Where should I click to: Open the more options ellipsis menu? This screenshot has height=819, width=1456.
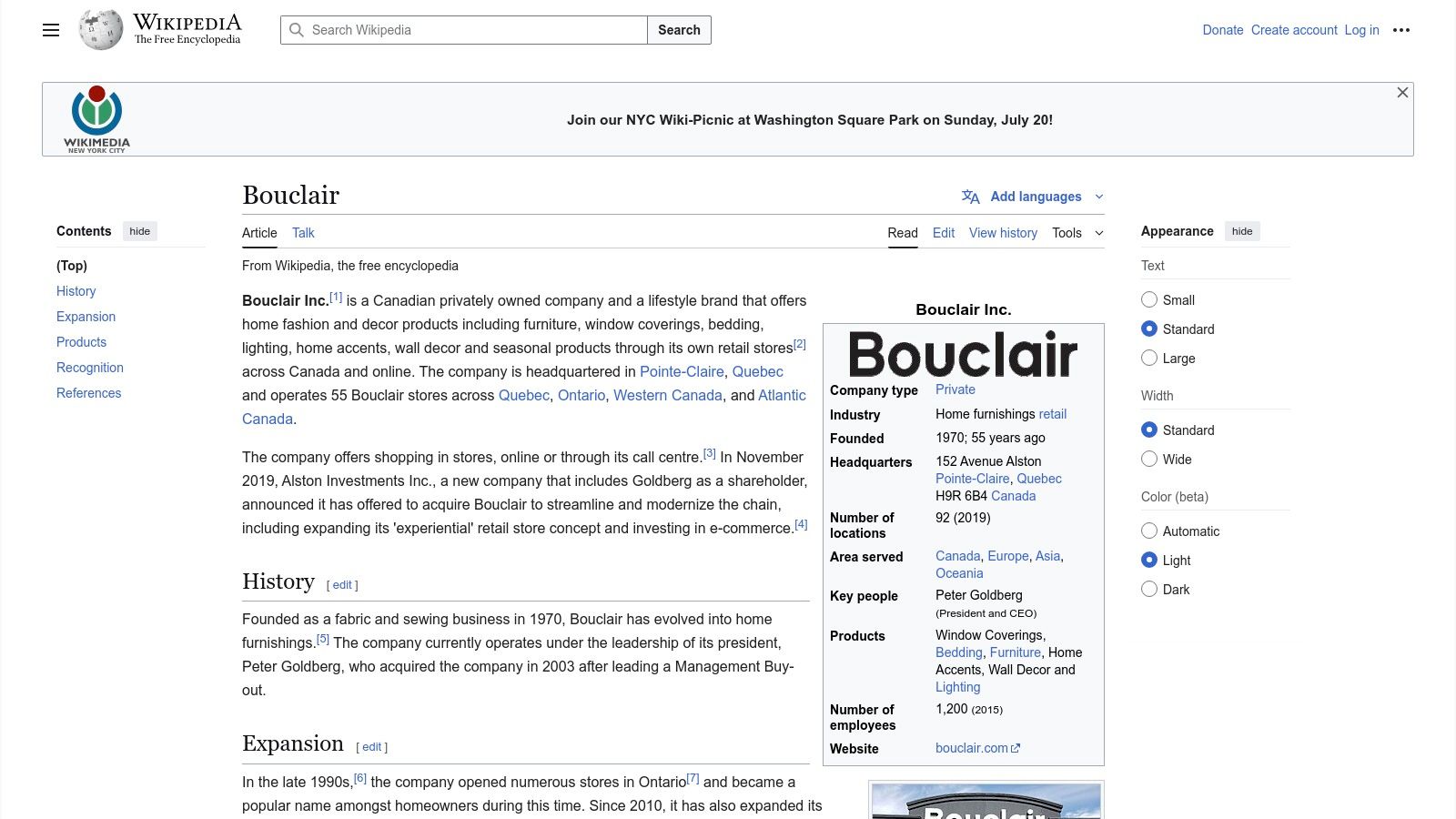coord(1401,30)
